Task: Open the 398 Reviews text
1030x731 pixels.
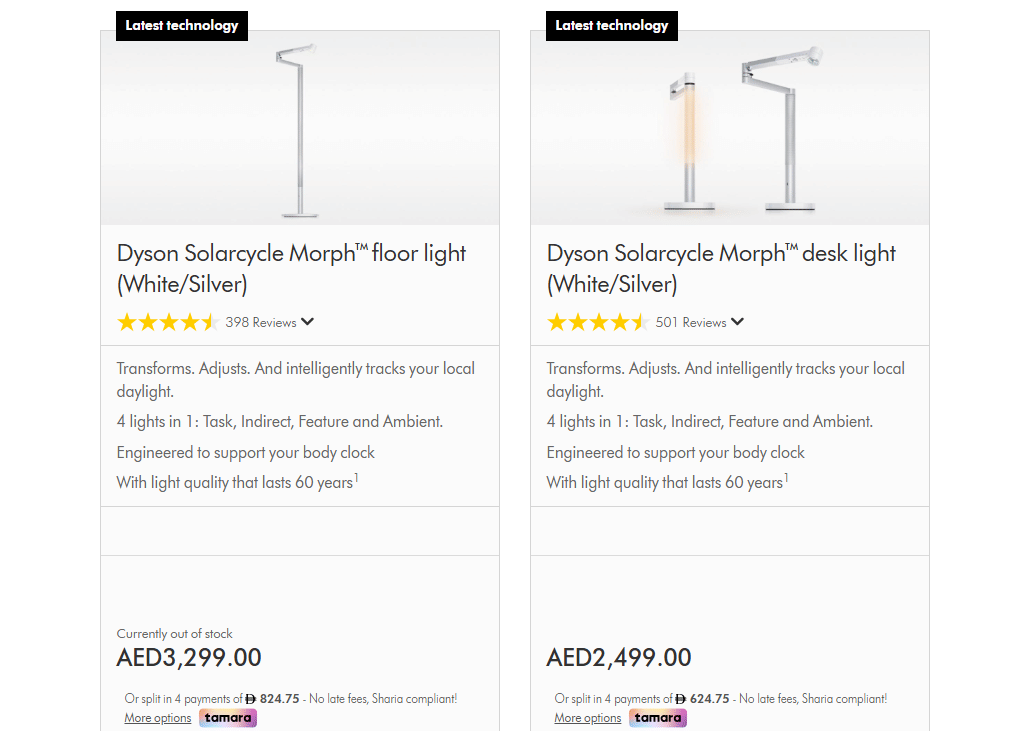Action: pos(261,322)
